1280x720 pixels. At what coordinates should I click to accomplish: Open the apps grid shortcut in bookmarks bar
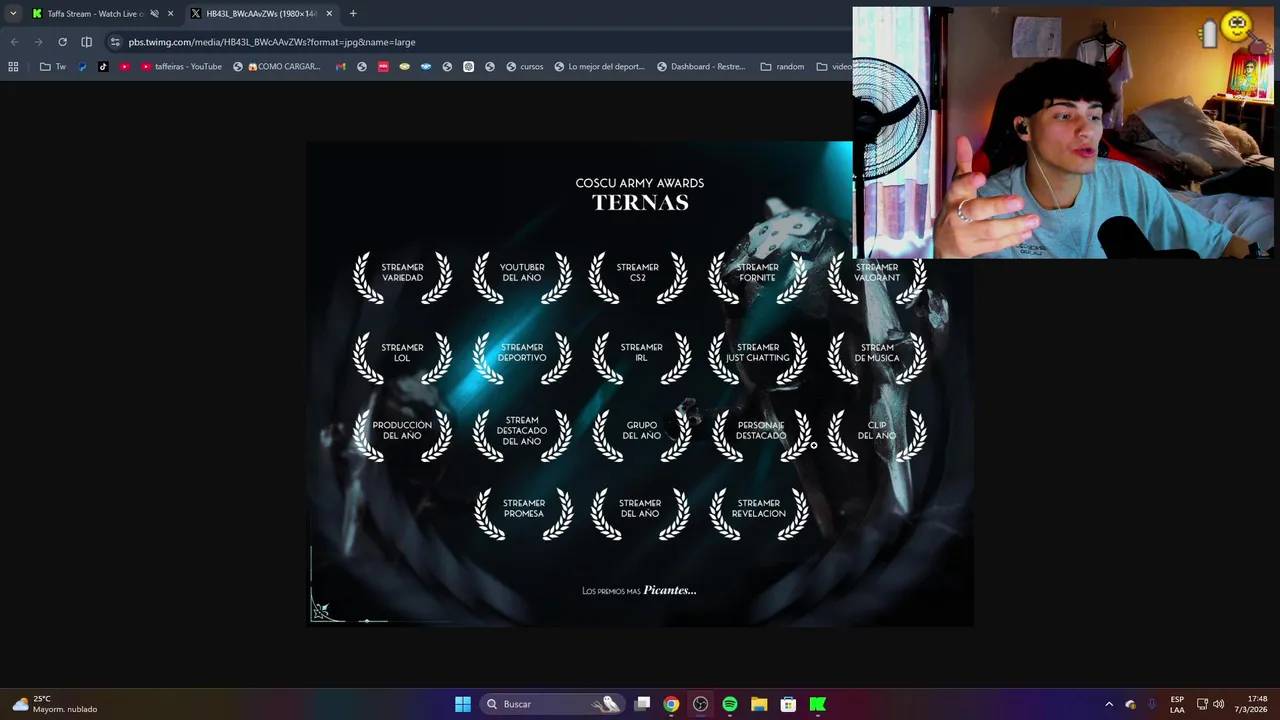13,67
